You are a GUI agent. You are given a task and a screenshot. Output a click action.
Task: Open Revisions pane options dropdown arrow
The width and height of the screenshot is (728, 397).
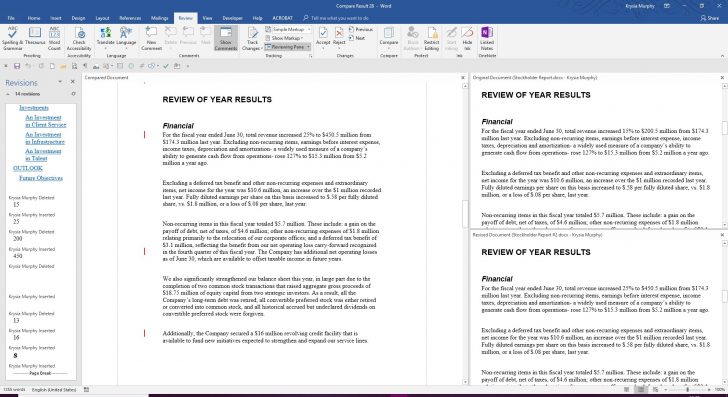click(60, 82)
